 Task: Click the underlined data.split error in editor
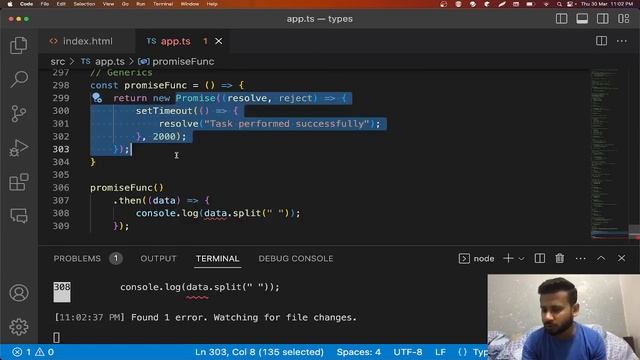216,213
